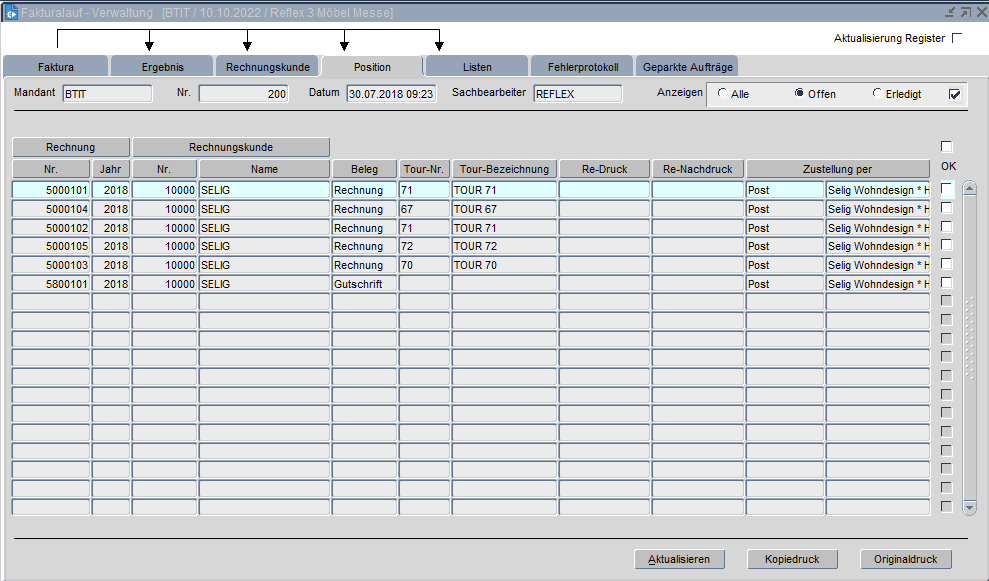Click the scroll up arrow of the table
Image resolution: width=989 pixels, height=581 pixels.
coord(969,188)
